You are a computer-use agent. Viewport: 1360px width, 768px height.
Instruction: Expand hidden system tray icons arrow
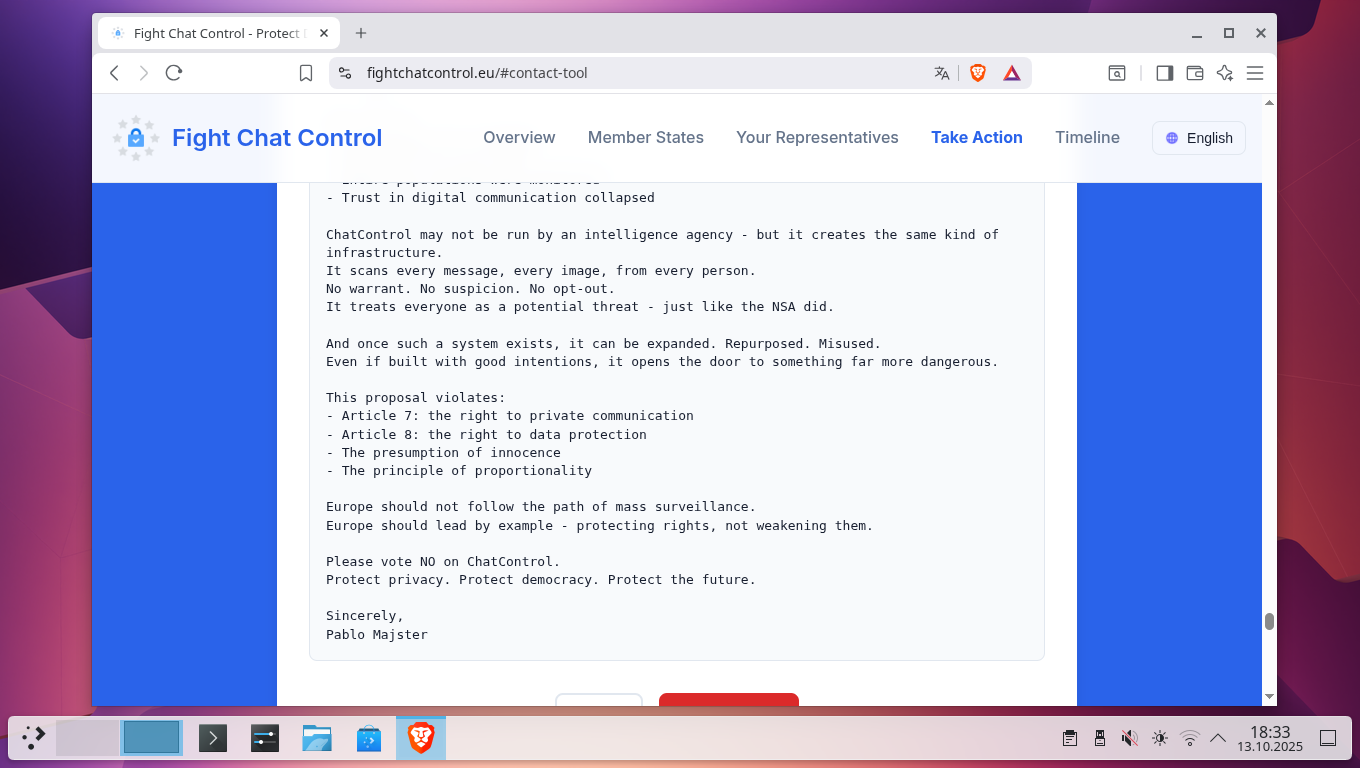1218,738
